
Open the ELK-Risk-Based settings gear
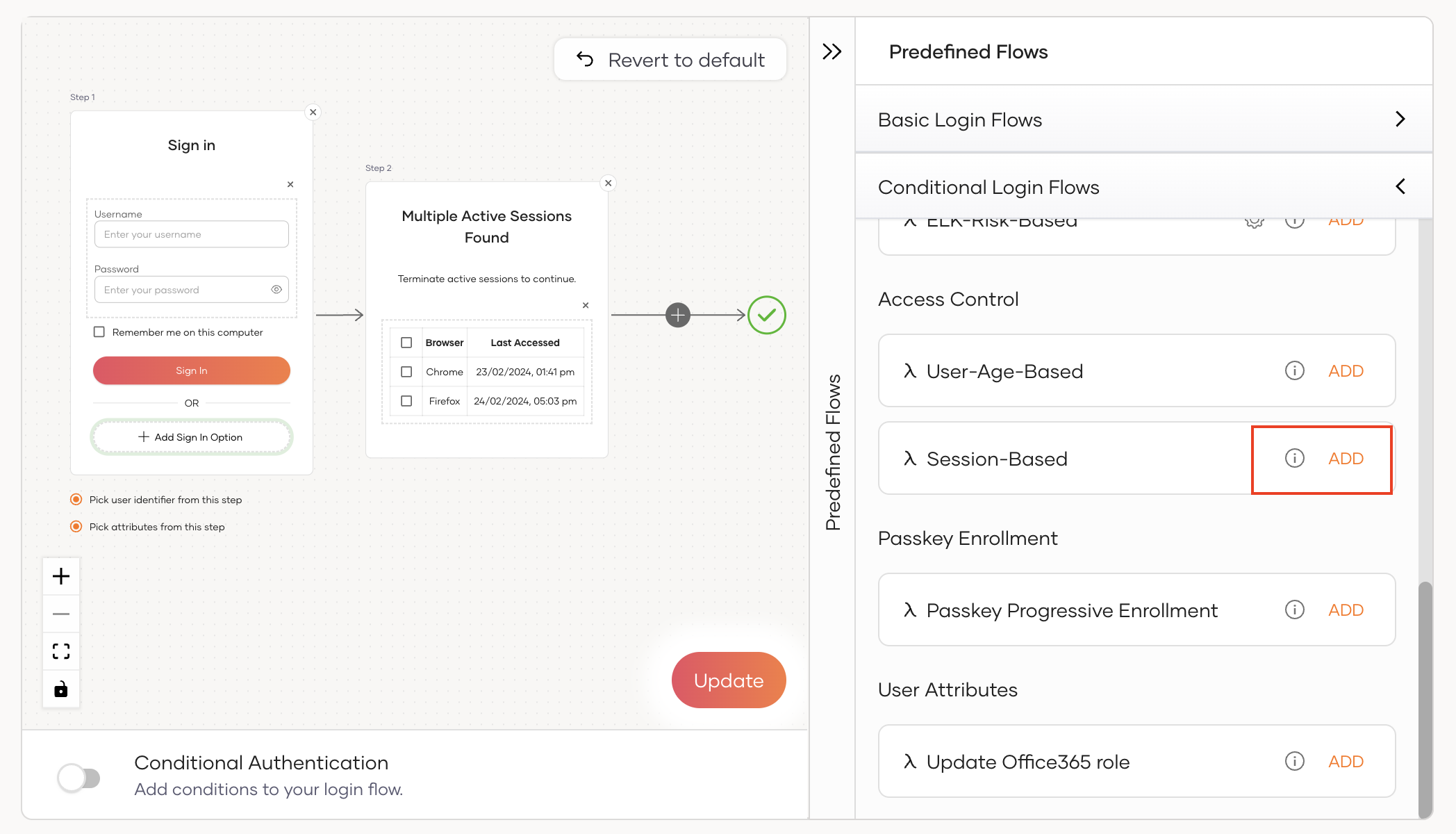1255,221
